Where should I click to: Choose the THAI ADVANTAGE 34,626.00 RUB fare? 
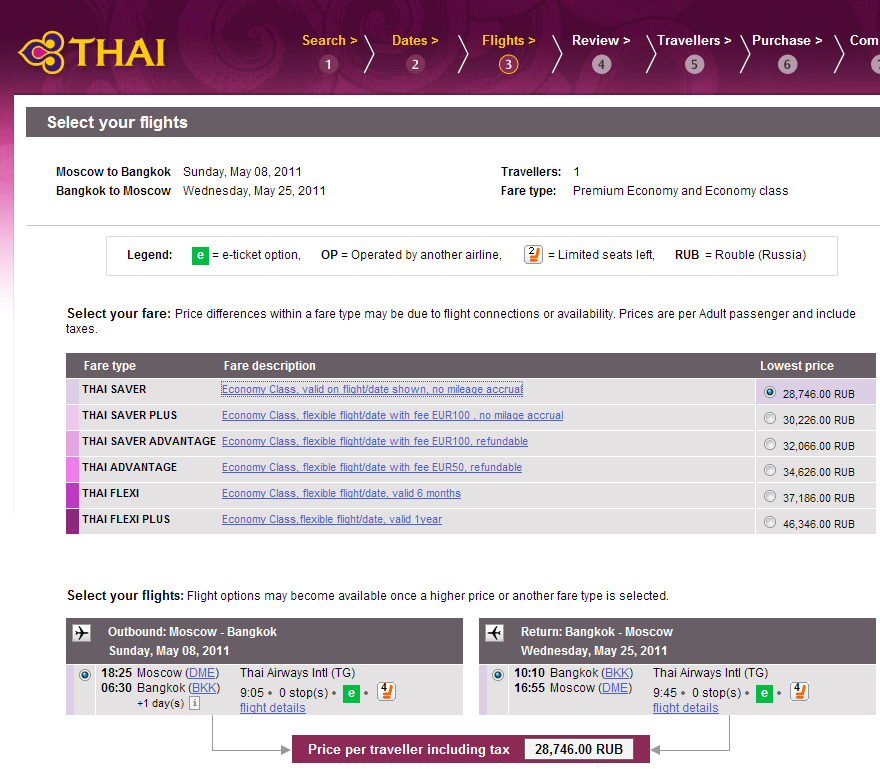[770, 470]
